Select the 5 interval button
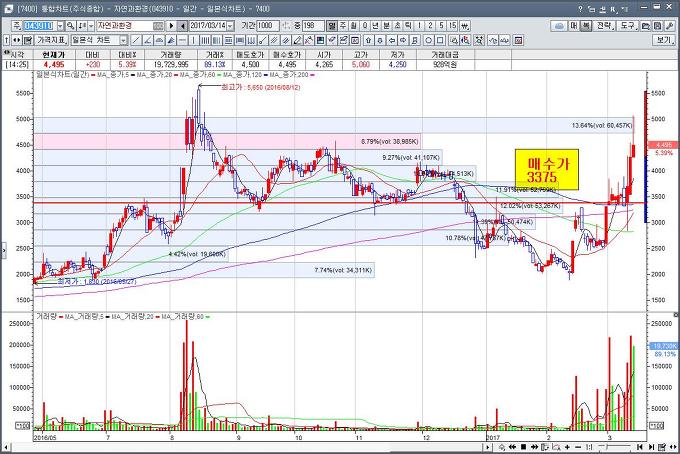680x454 pixels. pos(441,26)
